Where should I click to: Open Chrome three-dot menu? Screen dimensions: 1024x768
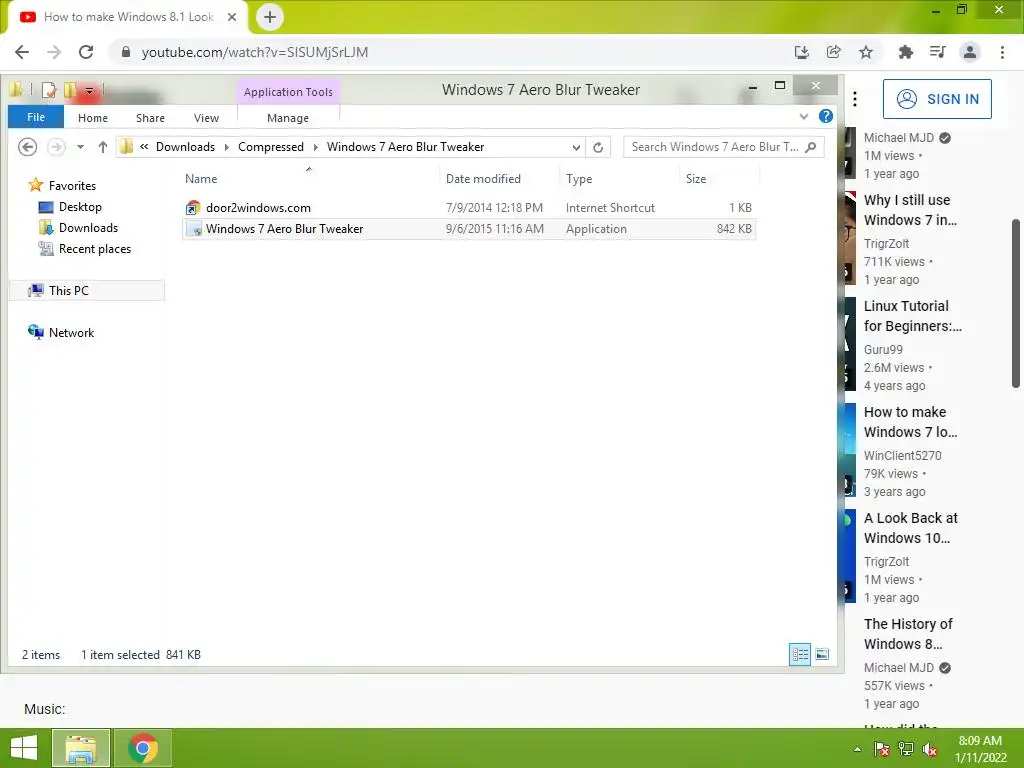click(x=1002, y=52)
